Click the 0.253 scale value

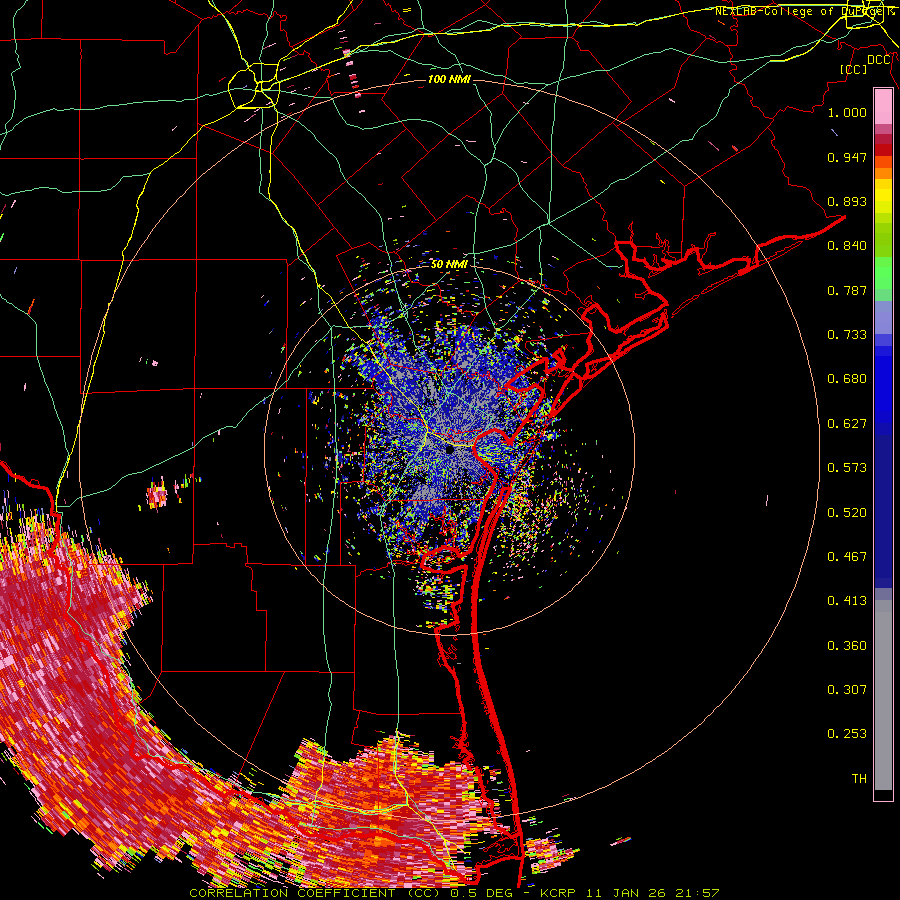[847, 734]
